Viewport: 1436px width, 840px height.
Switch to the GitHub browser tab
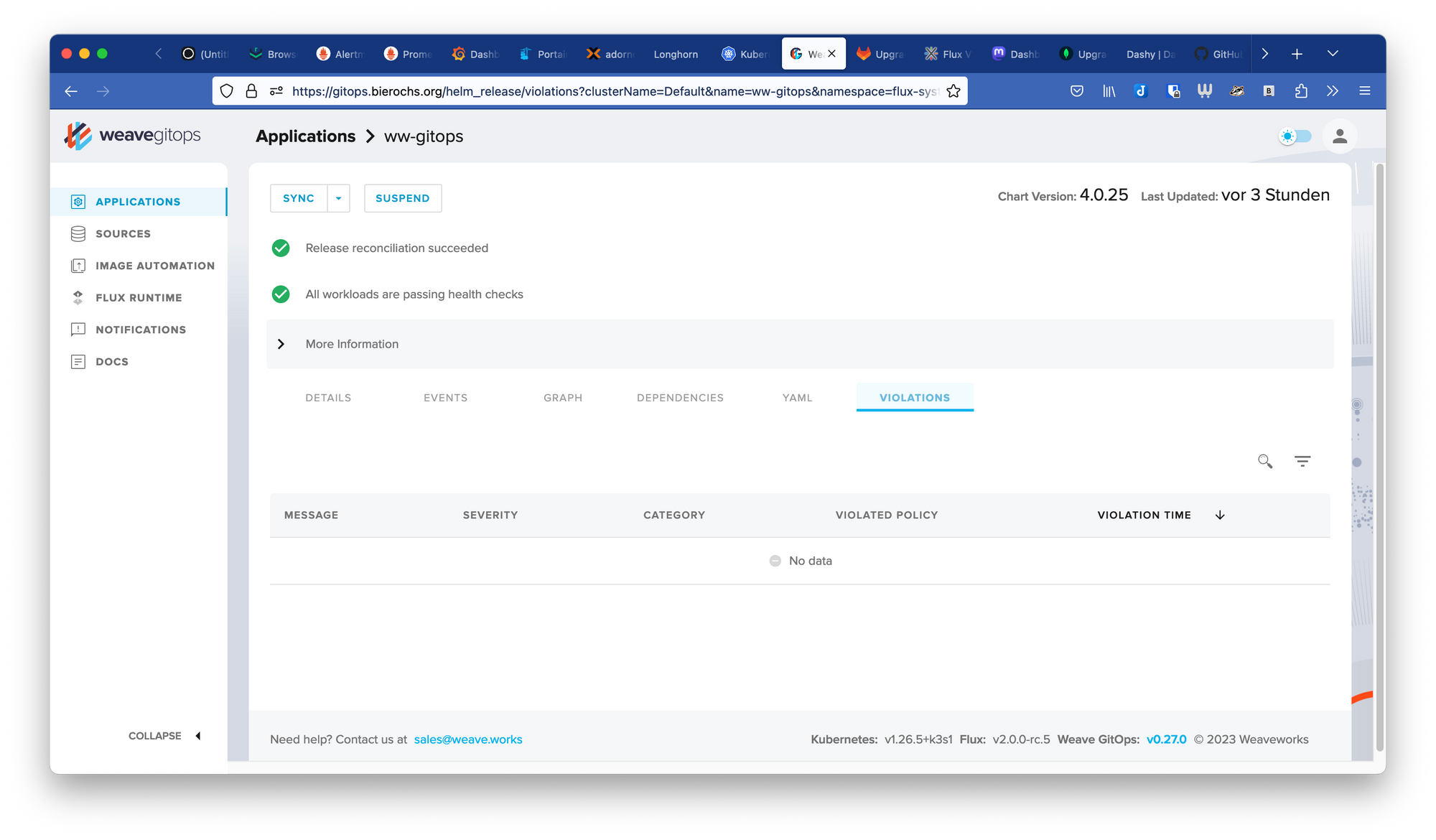click(x=1218, y=54)
